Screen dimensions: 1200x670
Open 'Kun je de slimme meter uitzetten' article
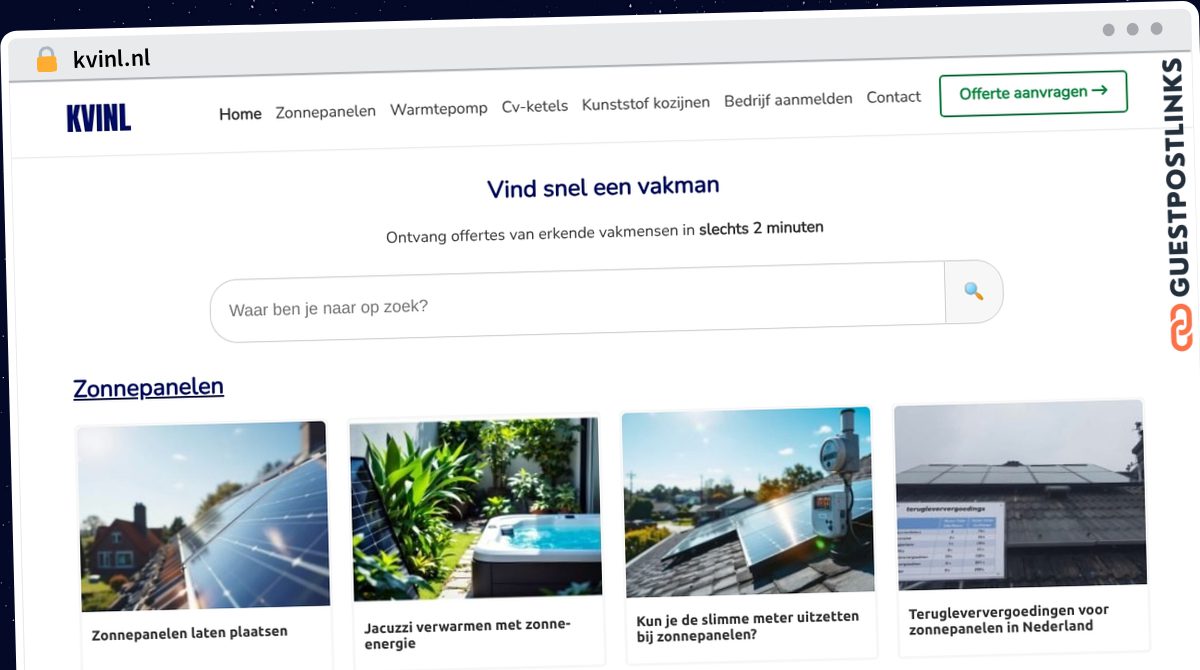[x=747, y=626]
